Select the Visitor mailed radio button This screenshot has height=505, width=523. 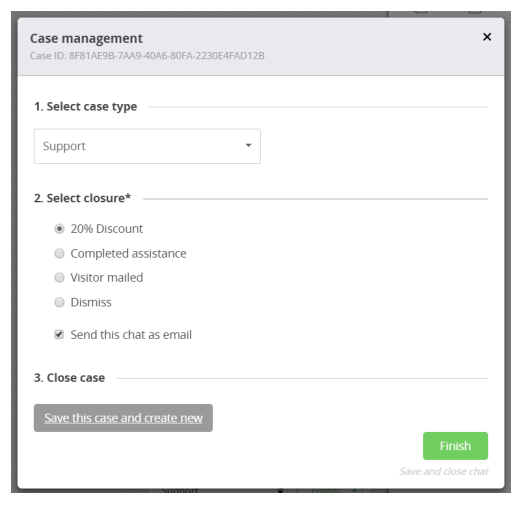tap(59, 278)
